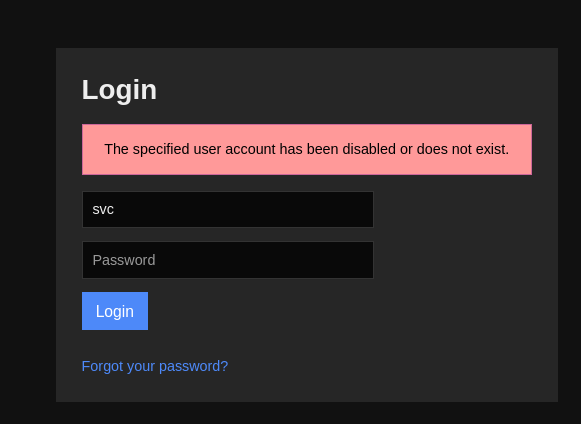Follow the password recovery link
Screen dimensions: 581x424
(155, 366)
